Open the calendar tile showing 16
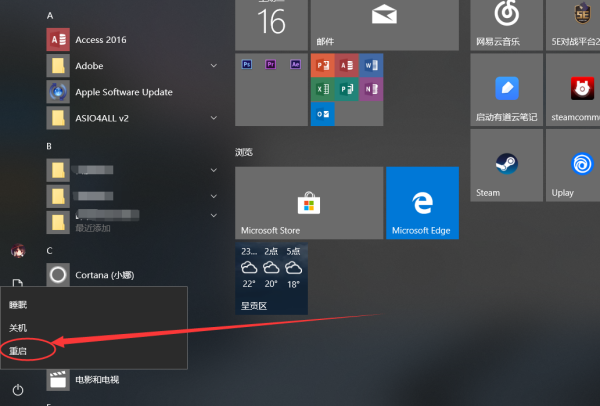Image resolution: width=600 pixels, height=406 pixels. click(x=270, y=22)
